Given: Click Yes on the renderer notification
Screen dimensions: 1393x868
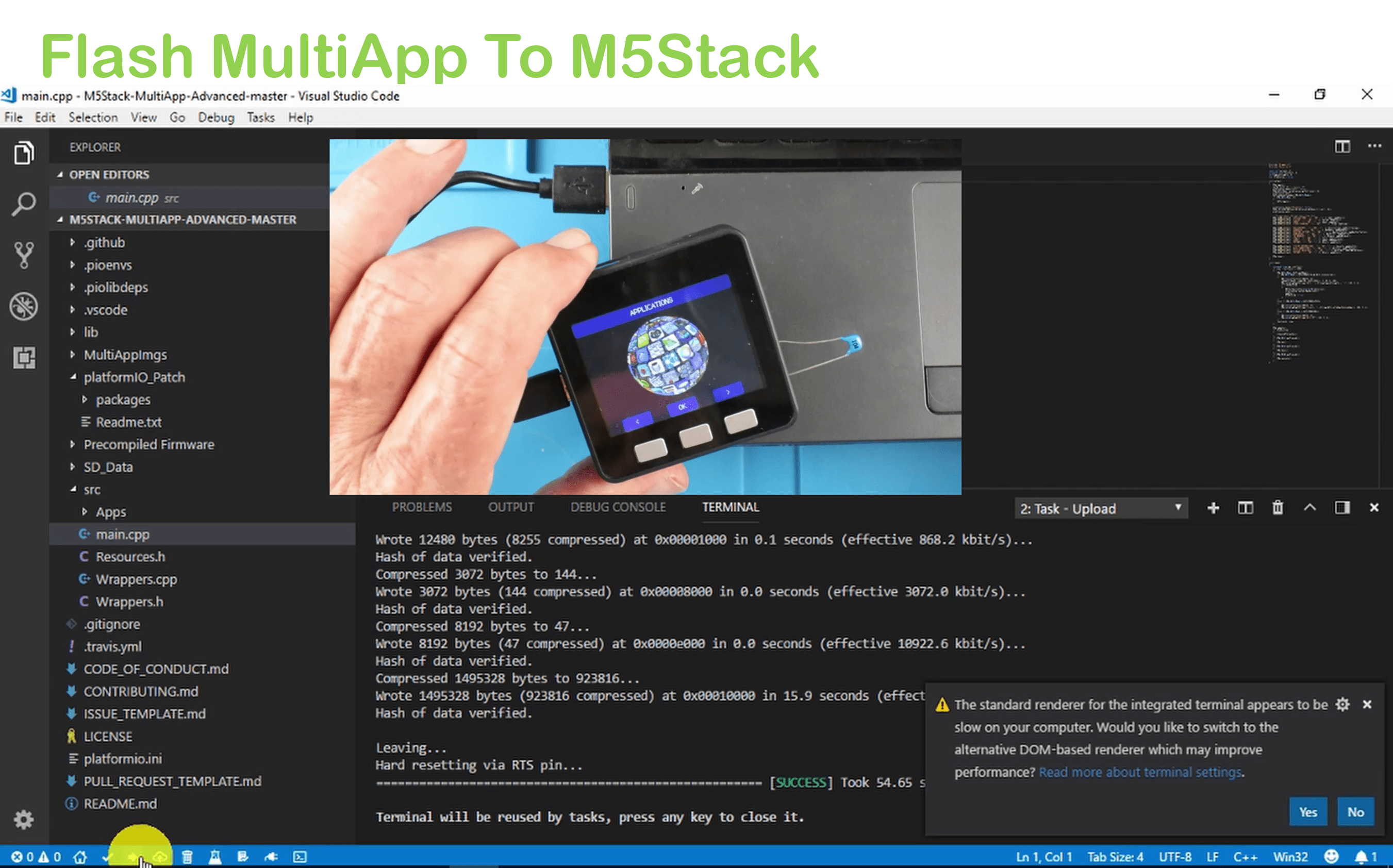Looking at the screenshot, I should click(1307, 812).
